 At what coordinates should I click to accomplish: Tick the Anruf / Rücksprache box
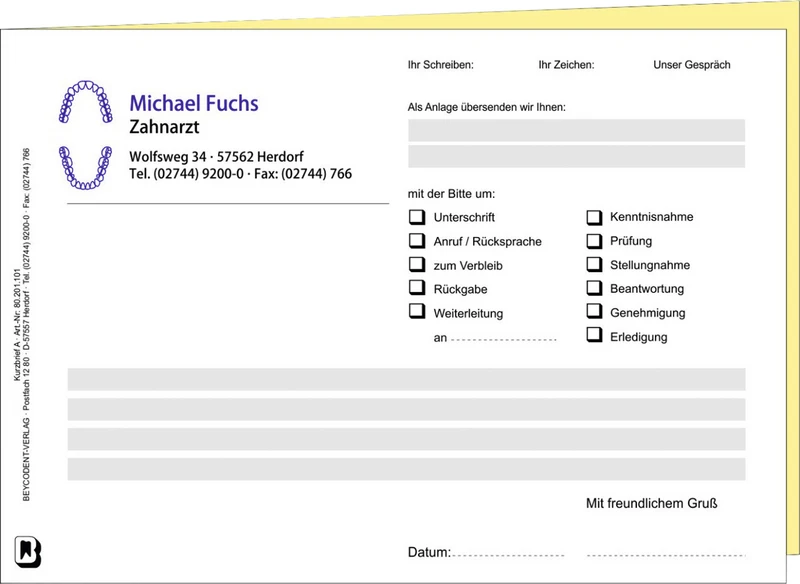click(x=417, y=240)
